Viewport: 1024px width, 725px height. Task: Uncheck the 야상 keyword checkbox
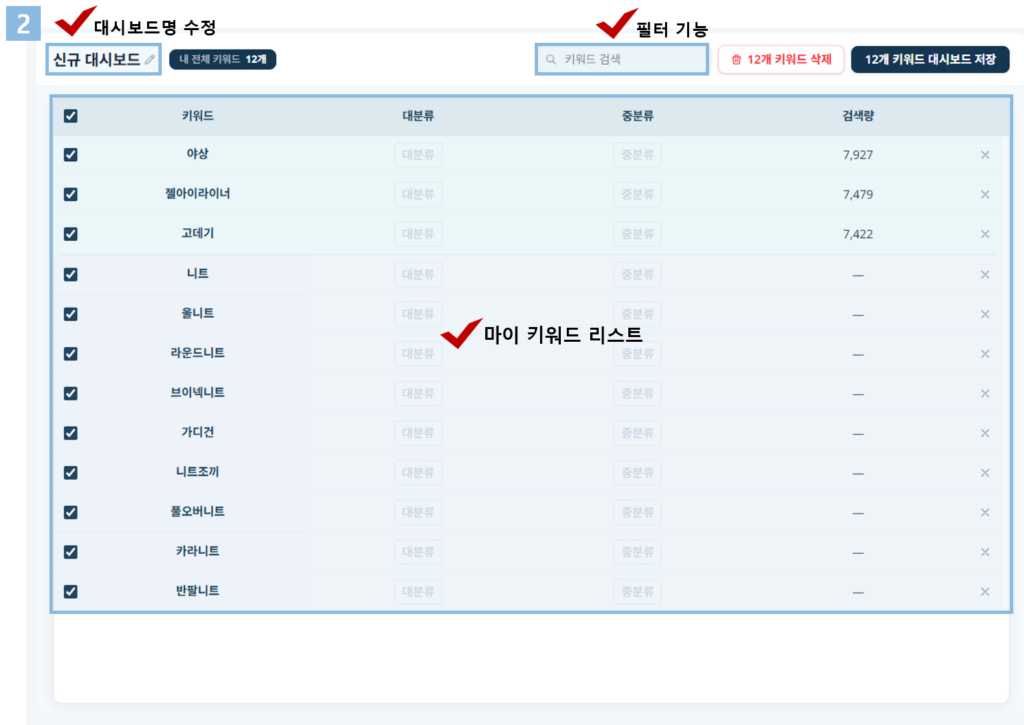click(70, 155)
